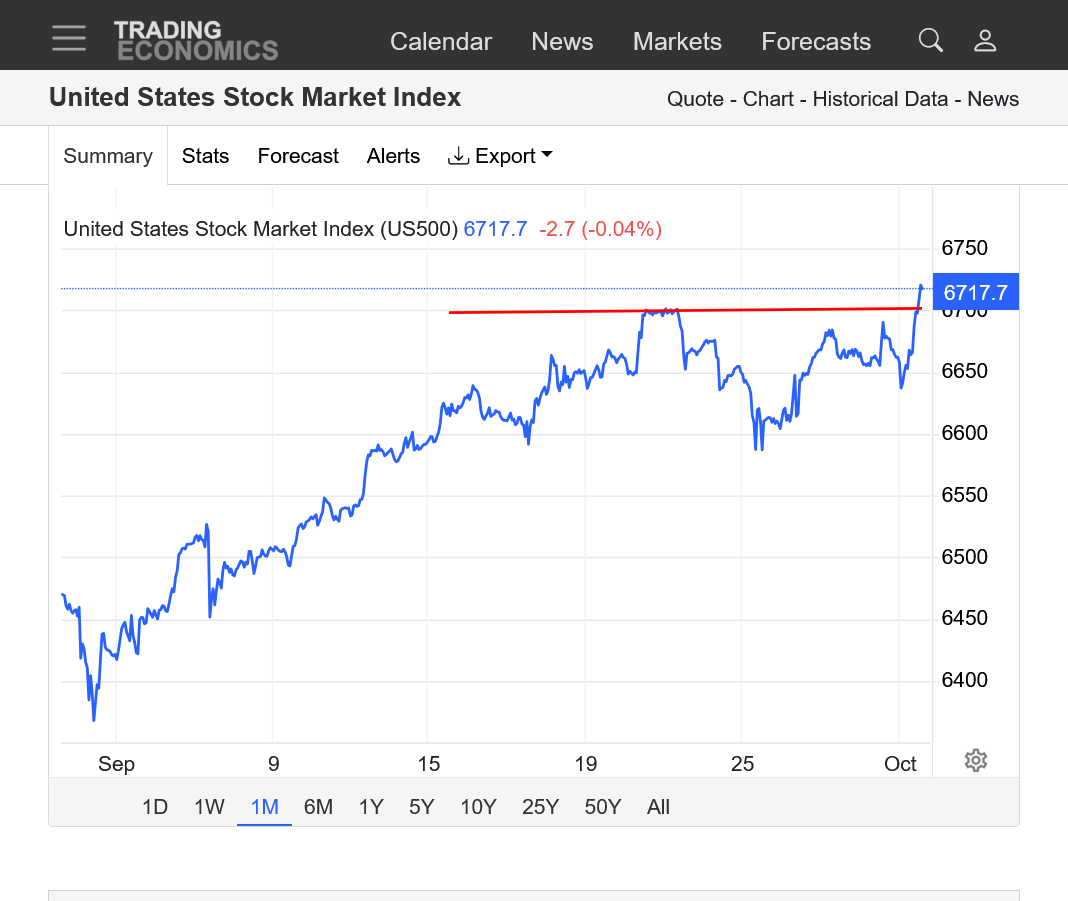Image resolution: width=1068 pixels, height=901 pixels.
Task: Switch to the Stats tab
Action: [205, 156]
